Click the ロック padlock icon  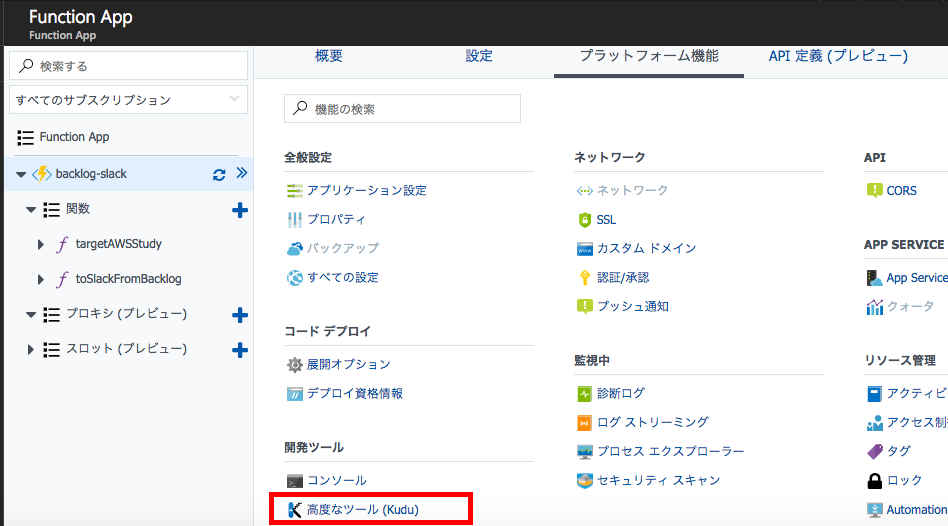click(x=875, y=481)
